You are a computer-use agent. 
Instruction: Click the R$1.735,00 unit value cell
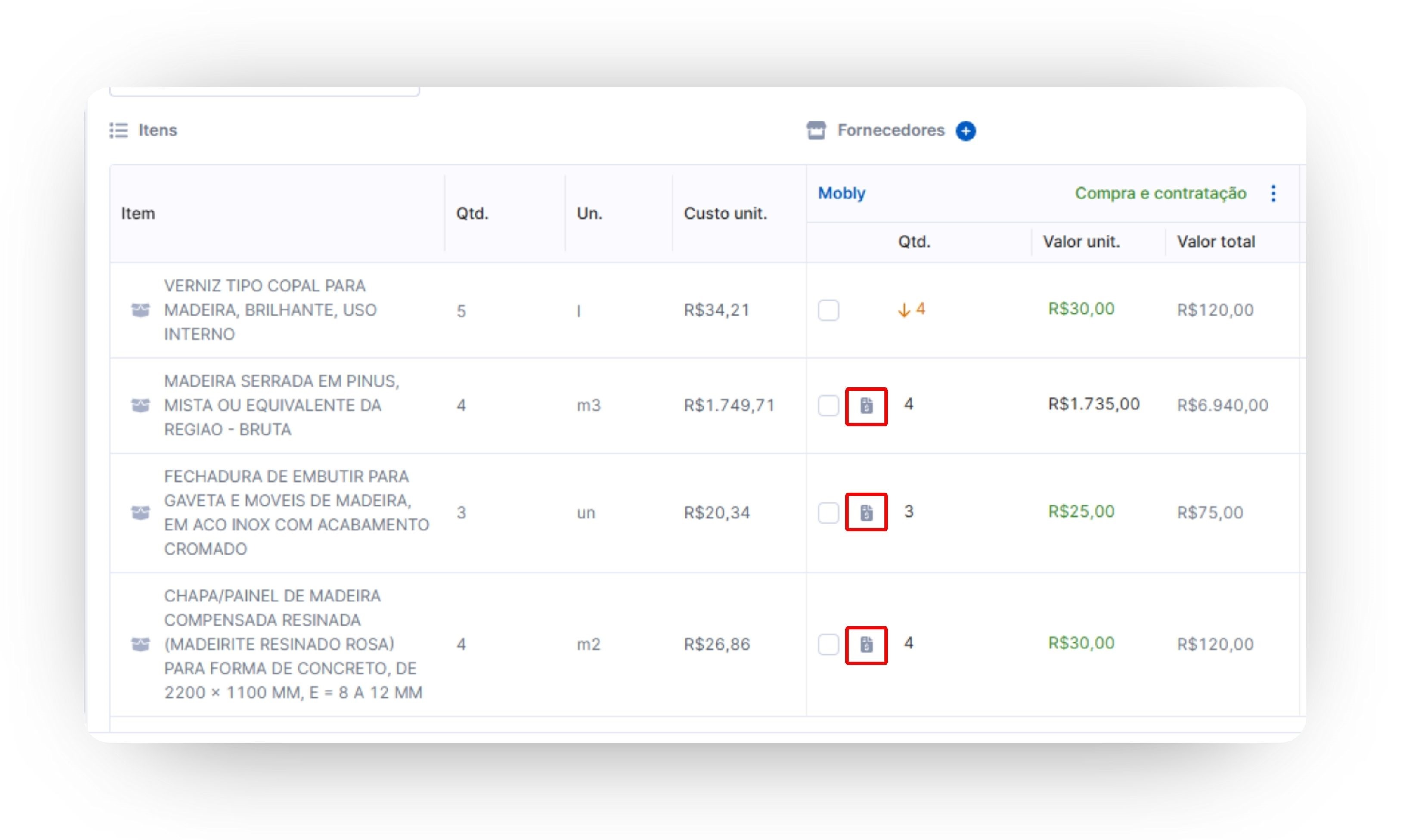pyautogui.click(x=1093, y=404)
